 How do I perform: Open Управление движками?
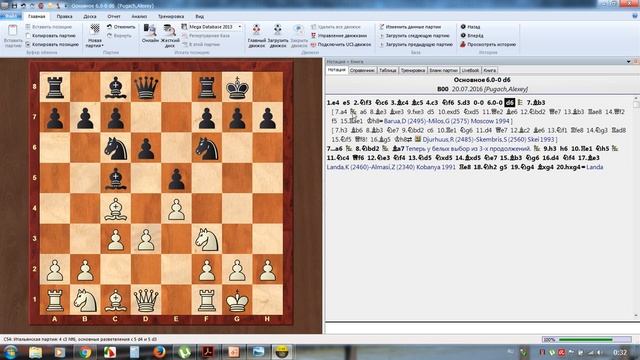pos(338,36)
